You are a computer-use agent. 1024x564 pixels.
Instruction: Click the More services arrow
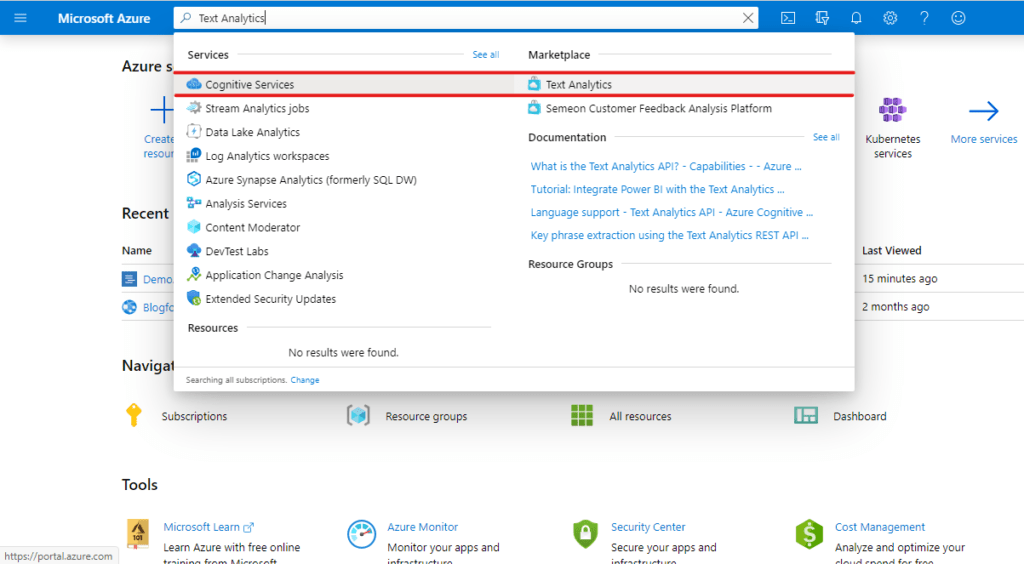coord(983,112)
